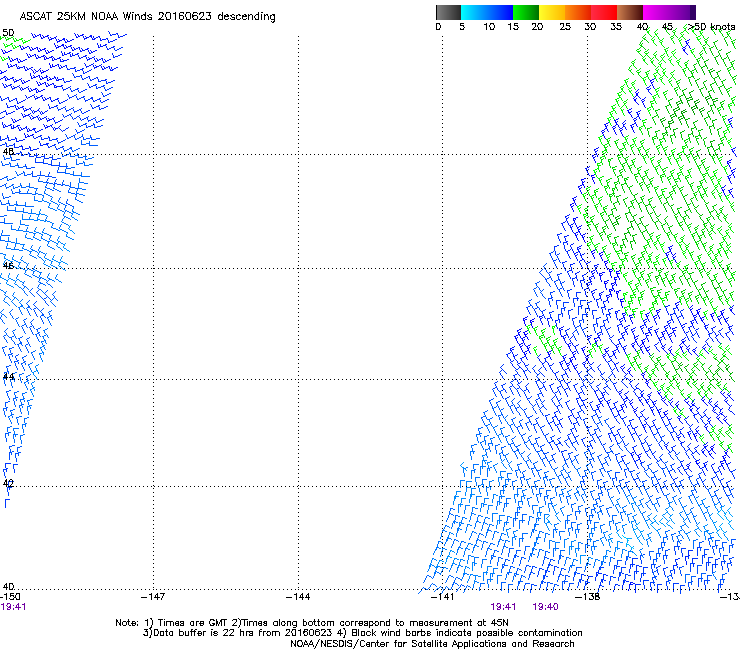Click the purple 19:41 time stamp under -150
Viewport: 740px width, 650px height.
tap(13, 607)
